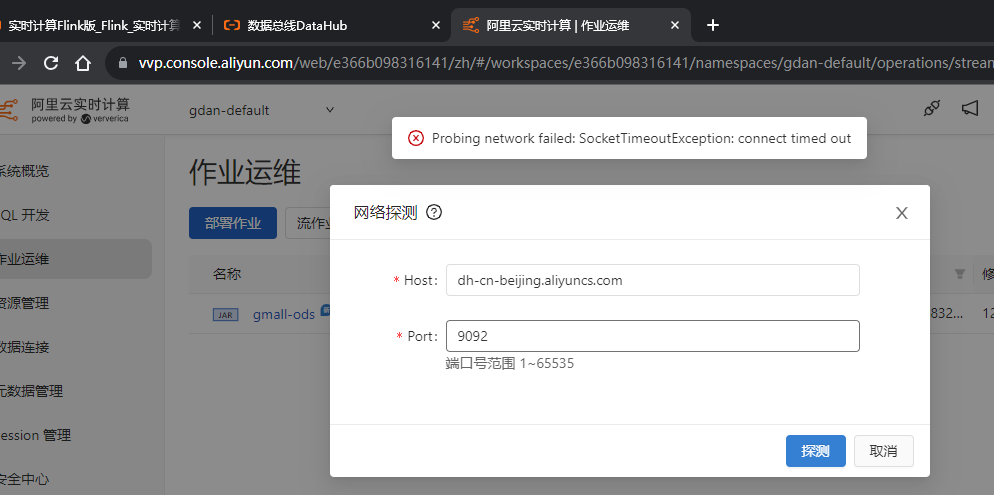Click the address bar URL
994x495 pixels.
566,63
